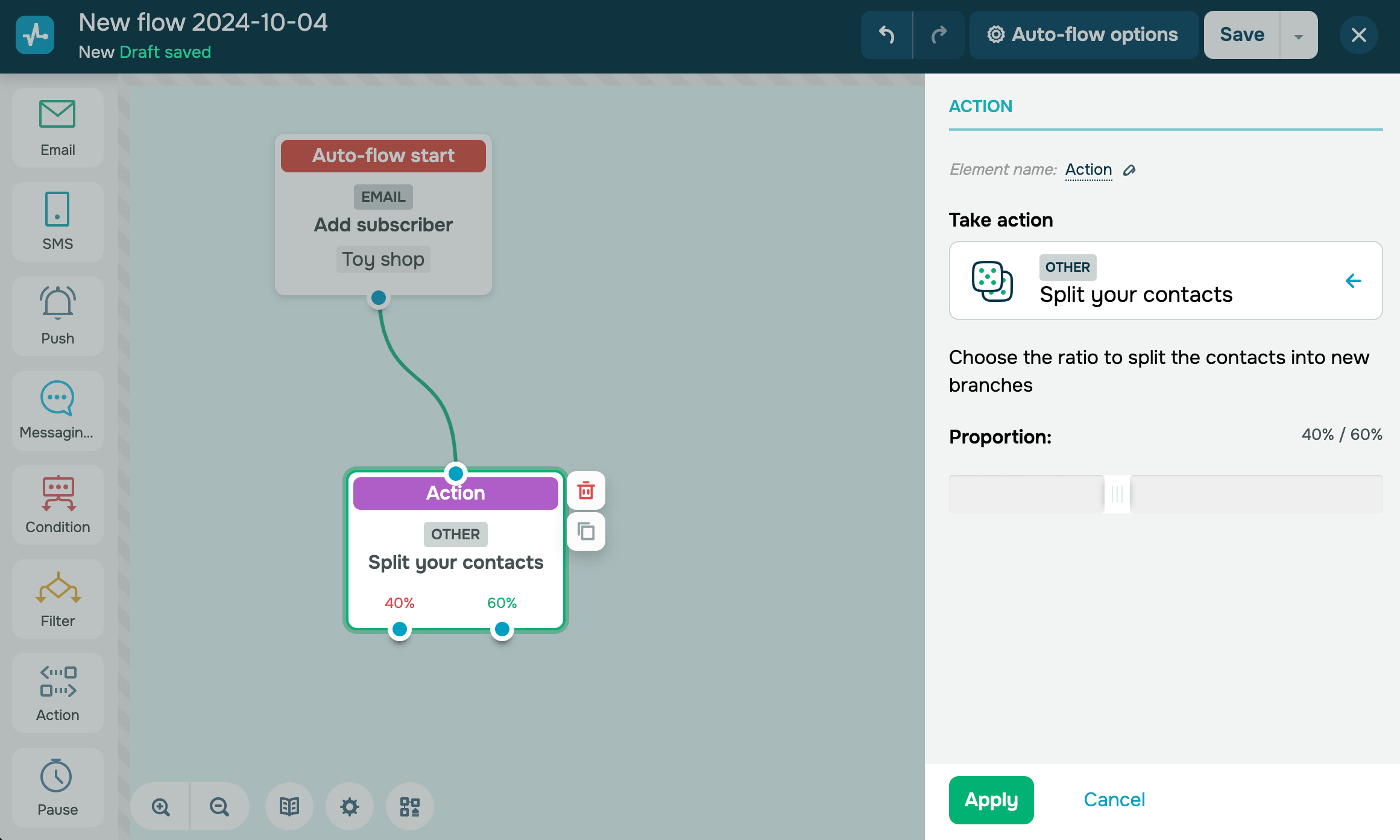
Task: Cancel the action changes
Action: click(1114, 800)
